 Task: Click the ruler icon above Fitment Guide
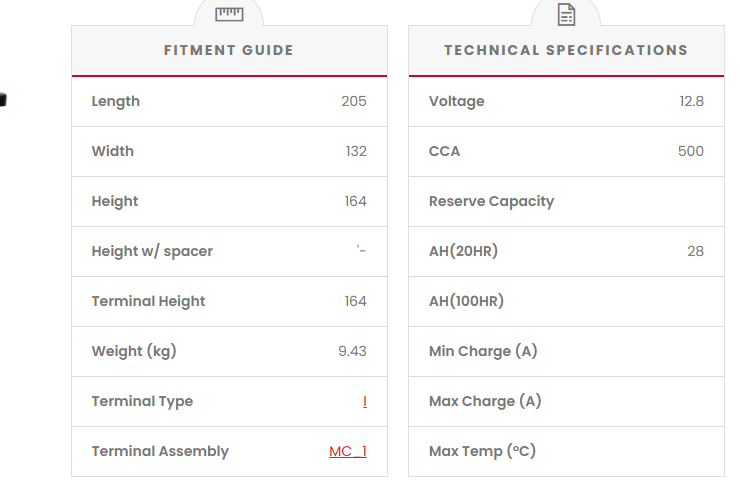point(229,13)
